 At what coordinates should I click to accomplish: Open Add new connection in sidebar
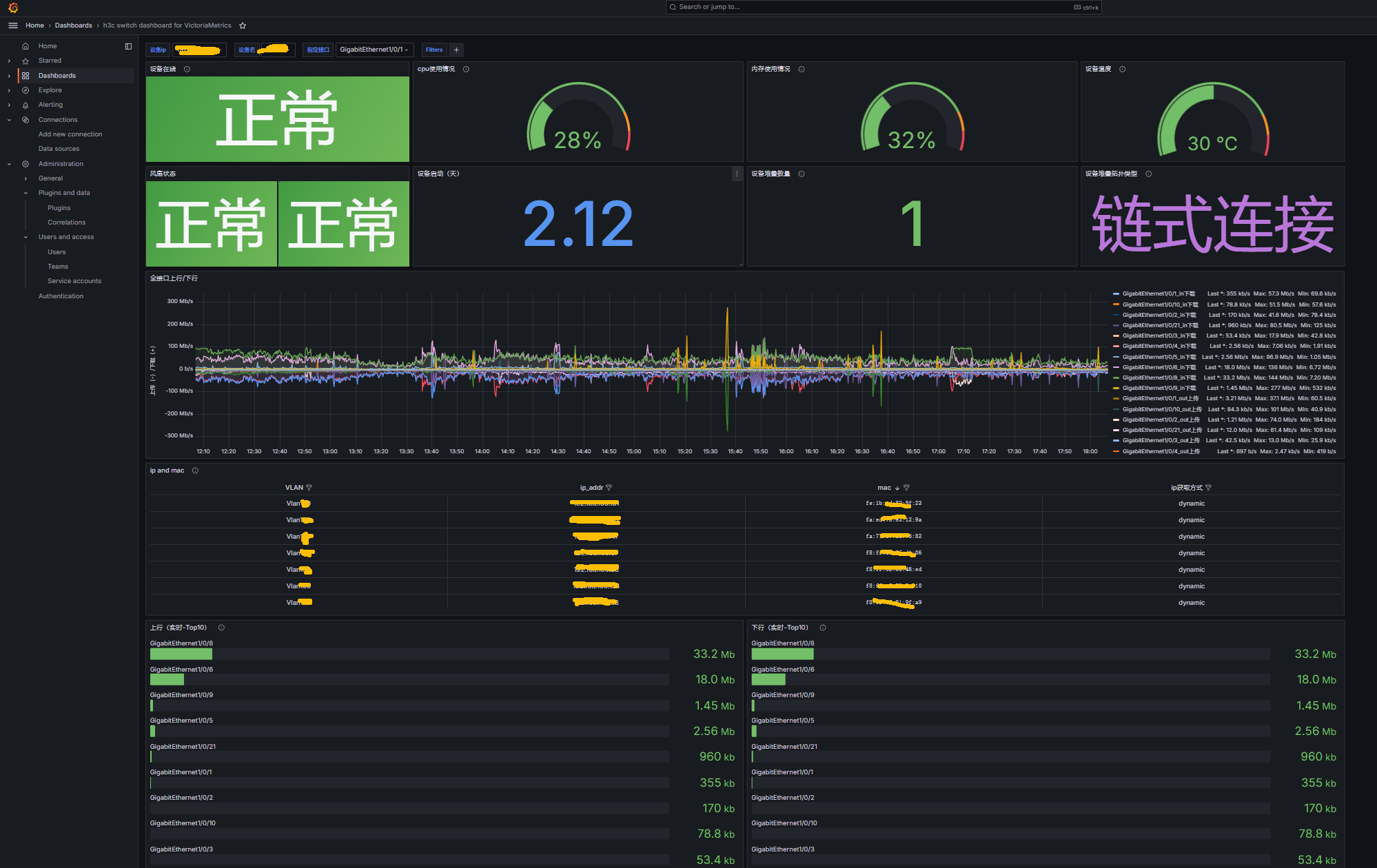click(x=70, y=134)
